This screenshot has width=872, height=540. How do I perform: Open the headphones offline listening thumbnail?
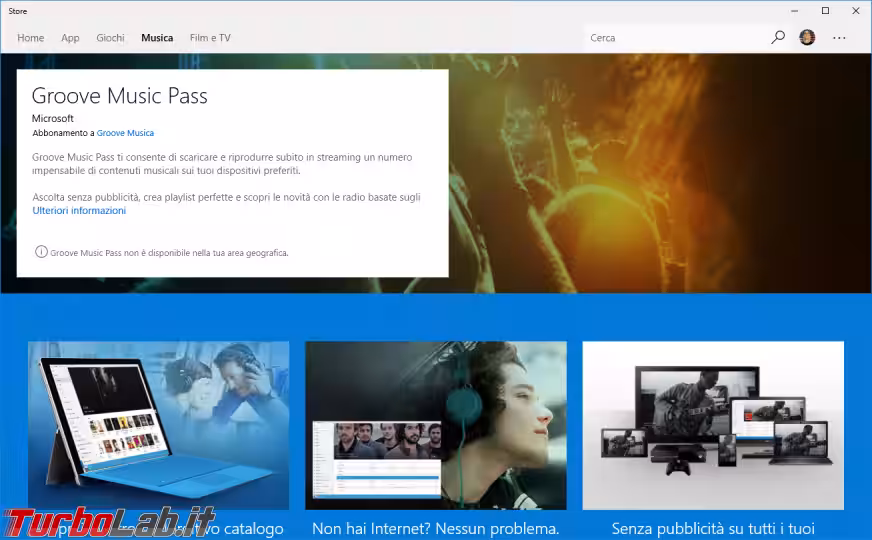[436, 425]
